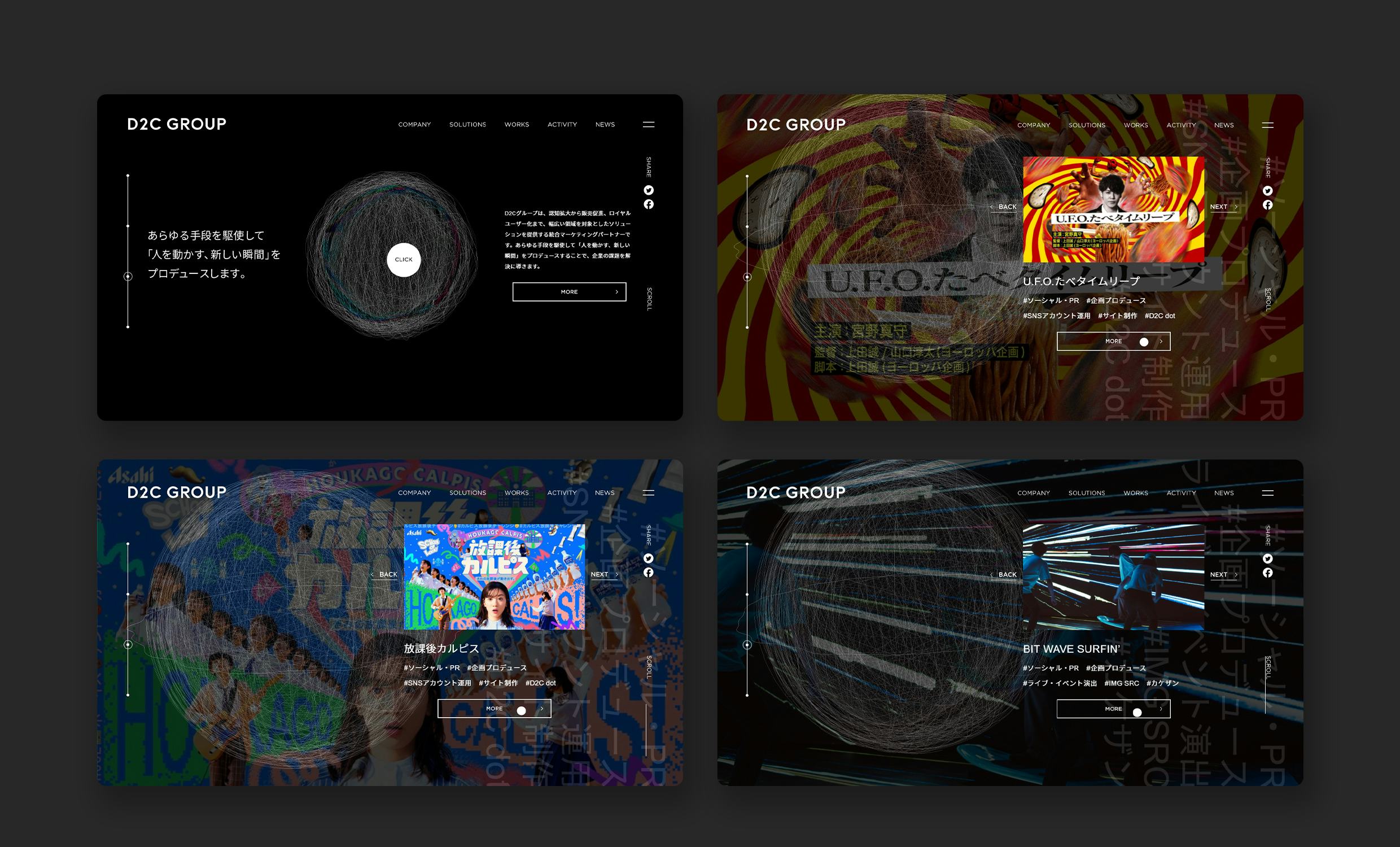Image resolution: width=1400 pixels, height=847 pixels.
Task: Click BIT WAVE SURFIN' title text
Action: point(1071,649)
